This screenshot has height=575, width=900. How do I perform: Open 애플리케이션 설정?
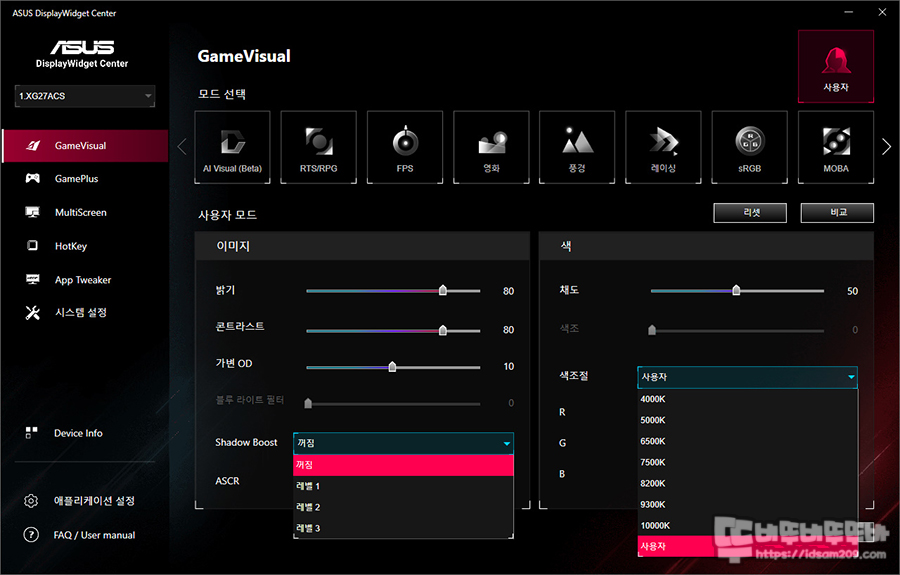(x=94, y=501)
